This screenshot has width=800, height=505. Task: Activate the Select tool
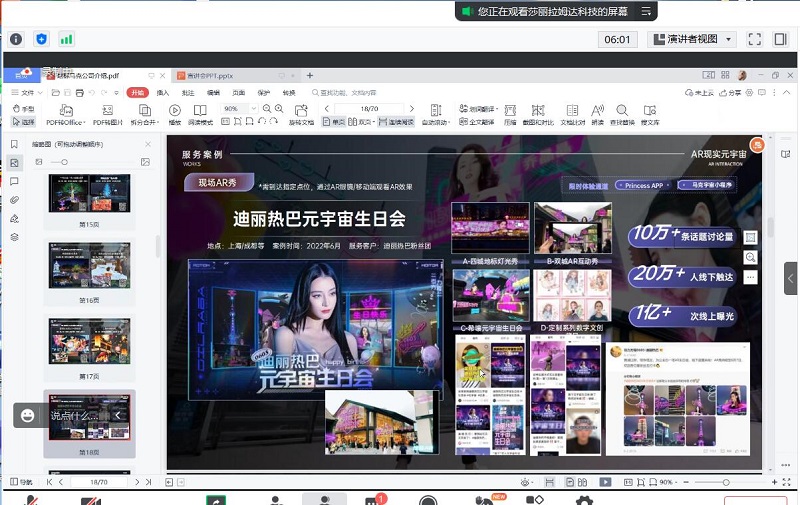23,122
